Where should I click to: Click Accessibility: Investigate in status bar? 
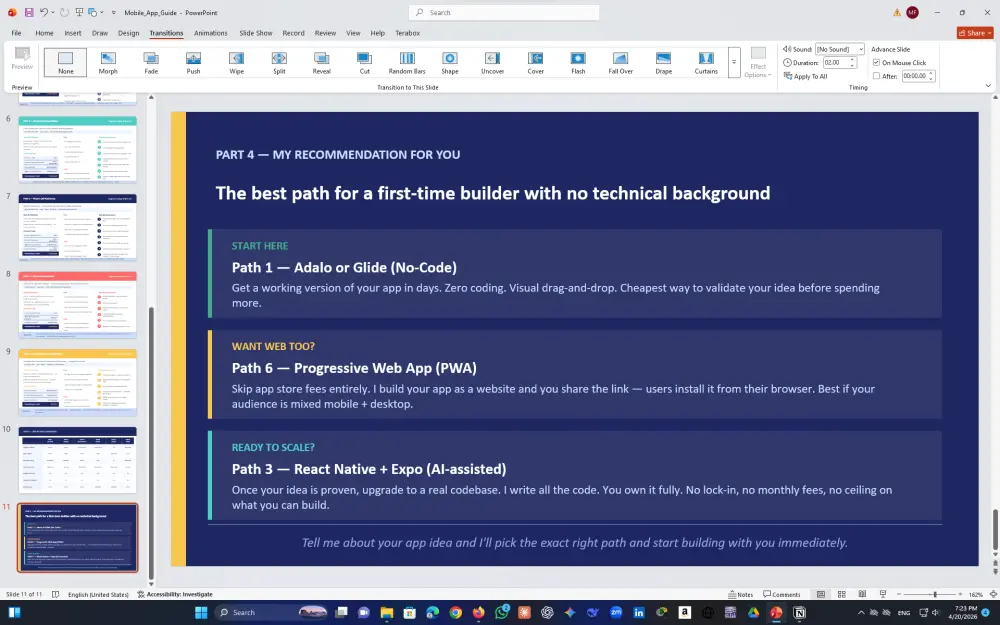coord(175,594)
